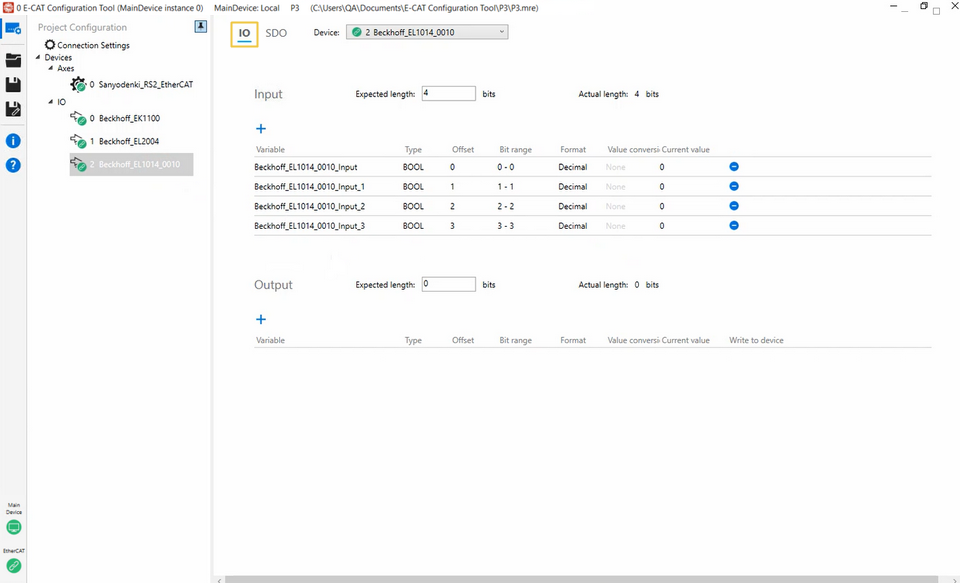This screenshot has width=960, height=583.
Task: Switch to the SDO tab
Action: pos(276,33)
